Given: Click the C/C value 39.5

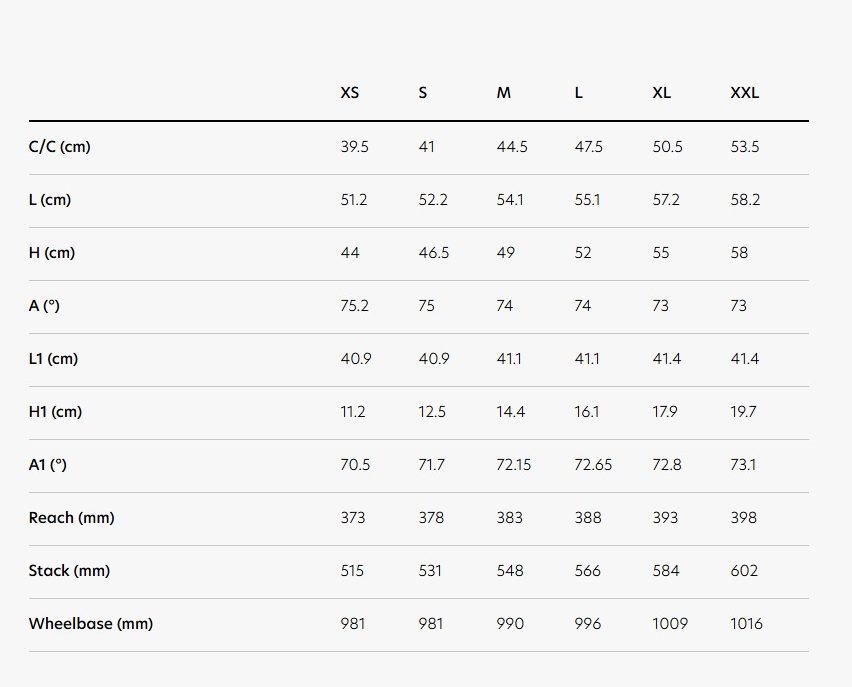Looking at the screenshot, I should click(x=354, y=147).
